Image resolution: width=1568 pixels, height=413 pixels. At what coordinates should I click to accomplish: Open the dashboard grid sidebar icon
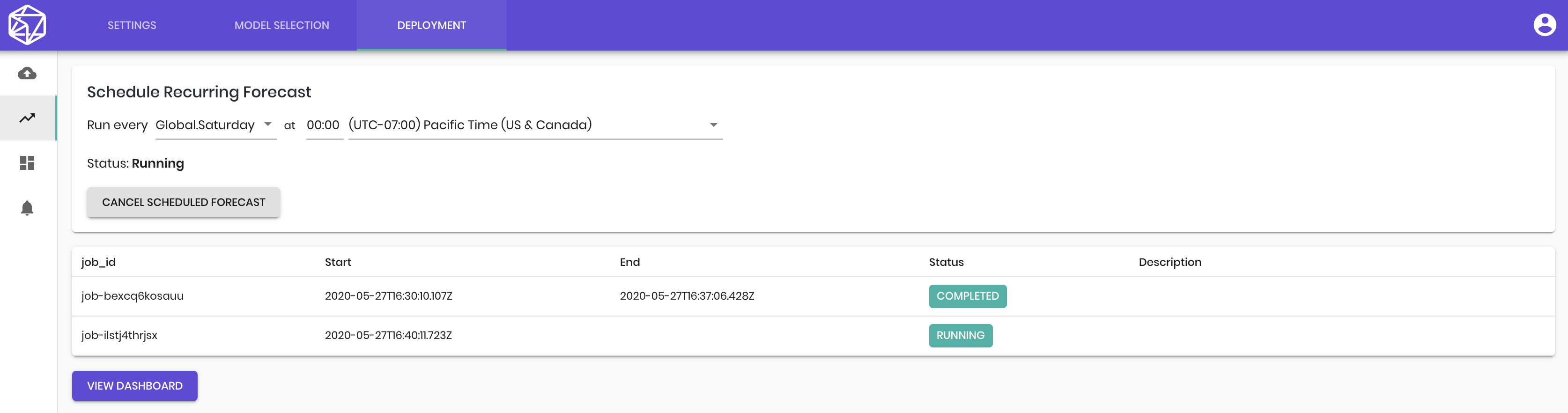[x=27, y=163]
